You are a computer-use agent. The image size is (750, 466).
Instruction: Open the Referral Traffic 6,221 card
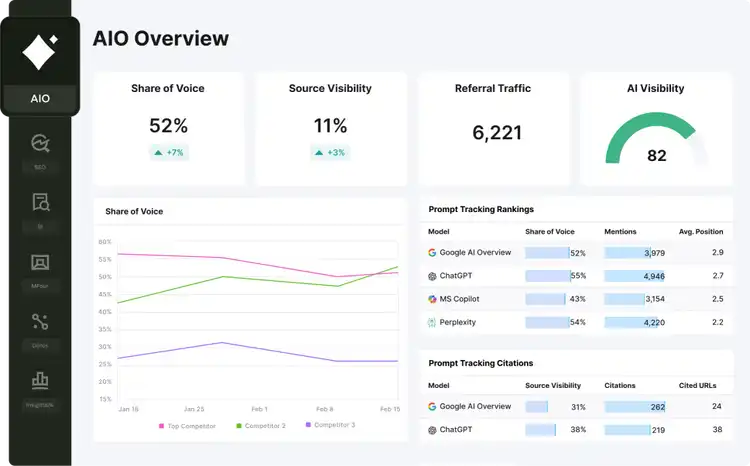[493, 129]
